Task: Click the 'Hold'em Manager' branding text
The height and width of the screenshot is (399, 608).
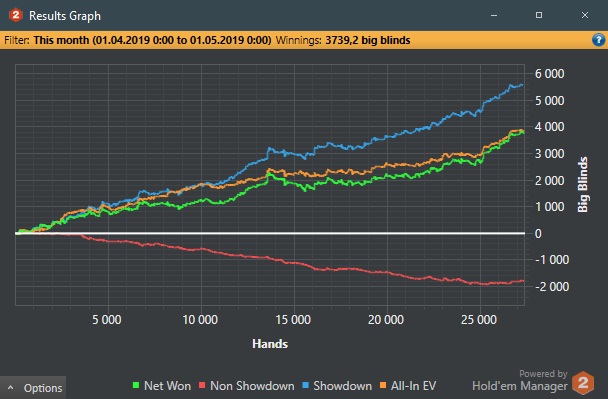Action: pyautogui.click(x=520, y=386)
